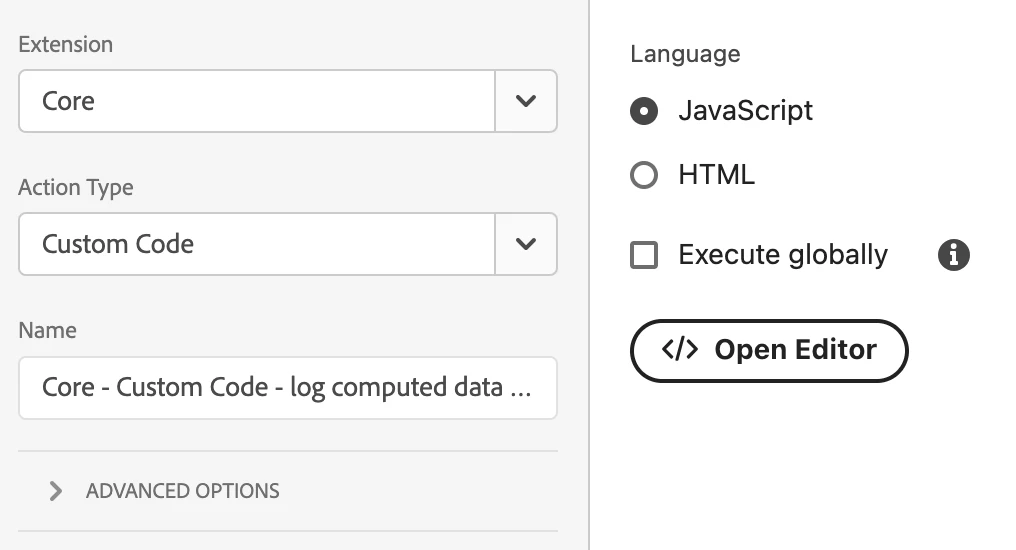Click the arrow icon beside Advanced Options
1016x550 pixels.
[x=56, y=491]
